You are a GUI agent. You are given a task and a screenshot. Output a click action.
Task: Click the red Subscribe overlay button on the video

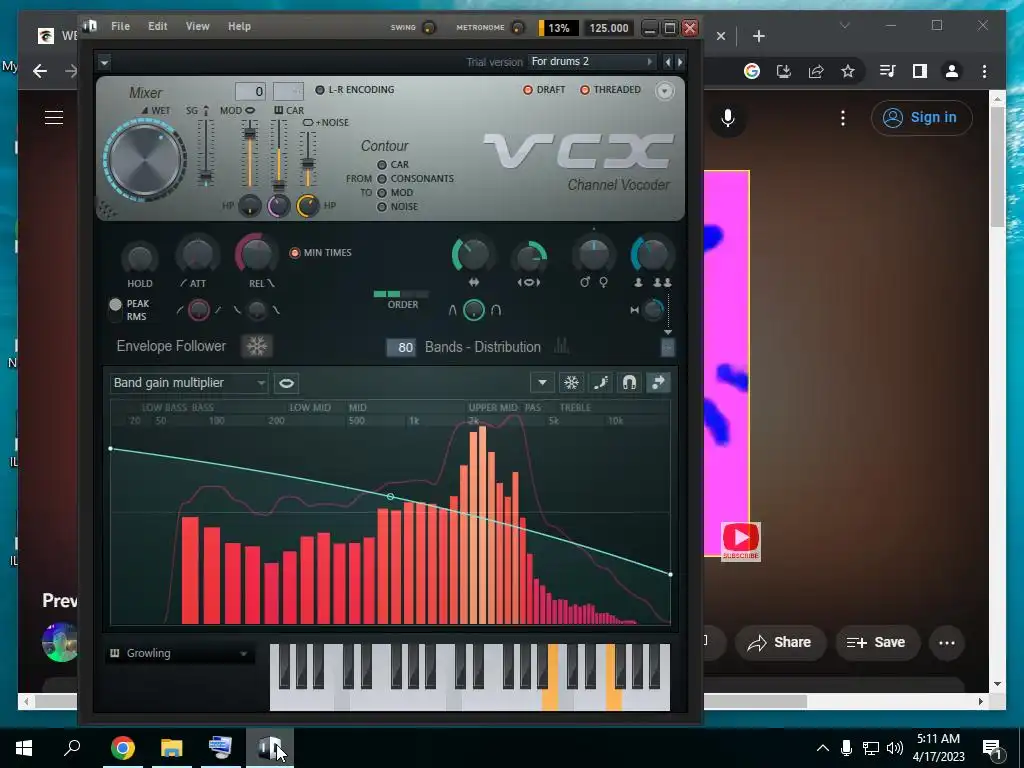point(741,541)
